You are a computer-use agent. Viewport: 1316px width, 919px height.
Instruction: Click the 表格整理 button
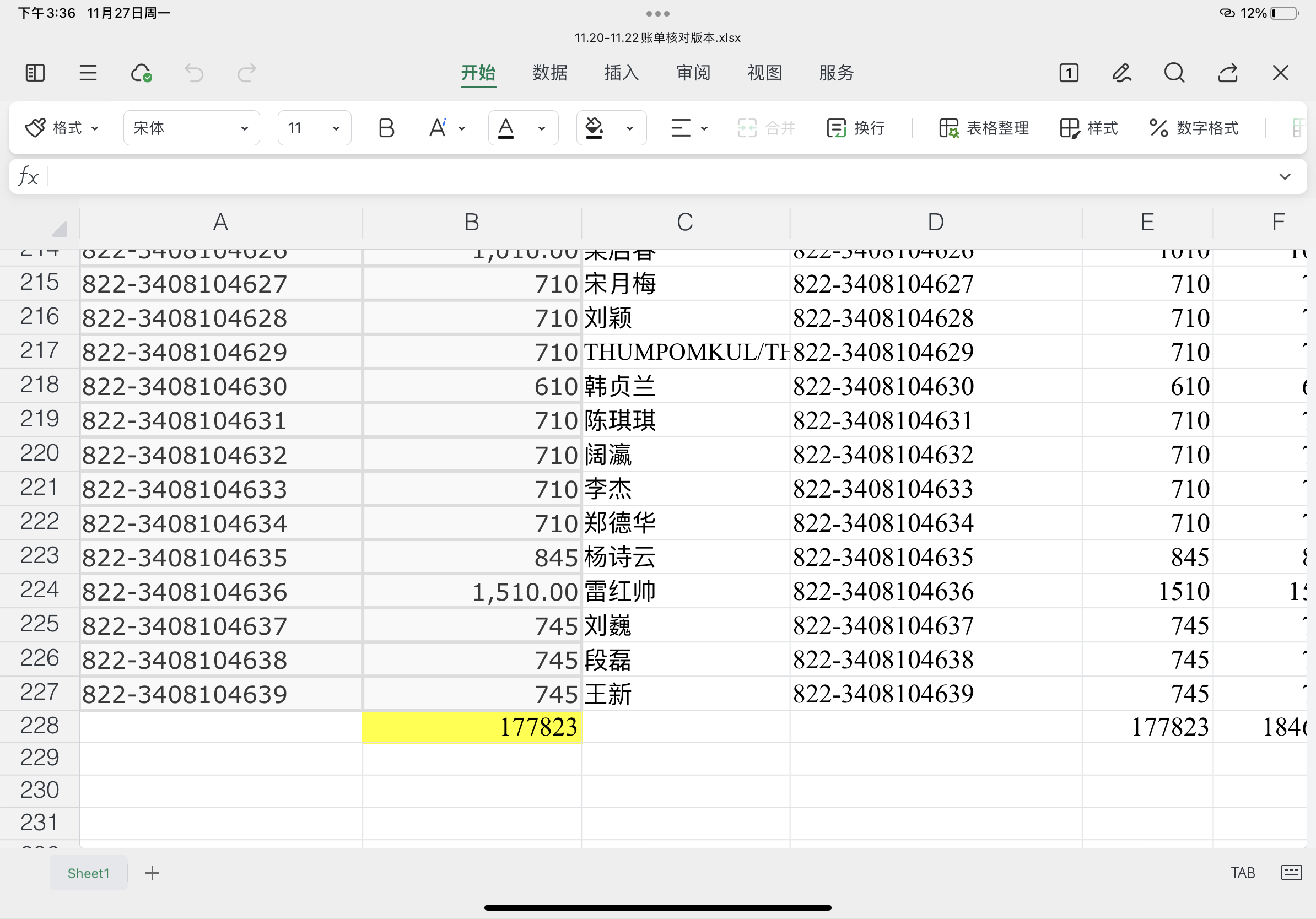coord(984,128)
